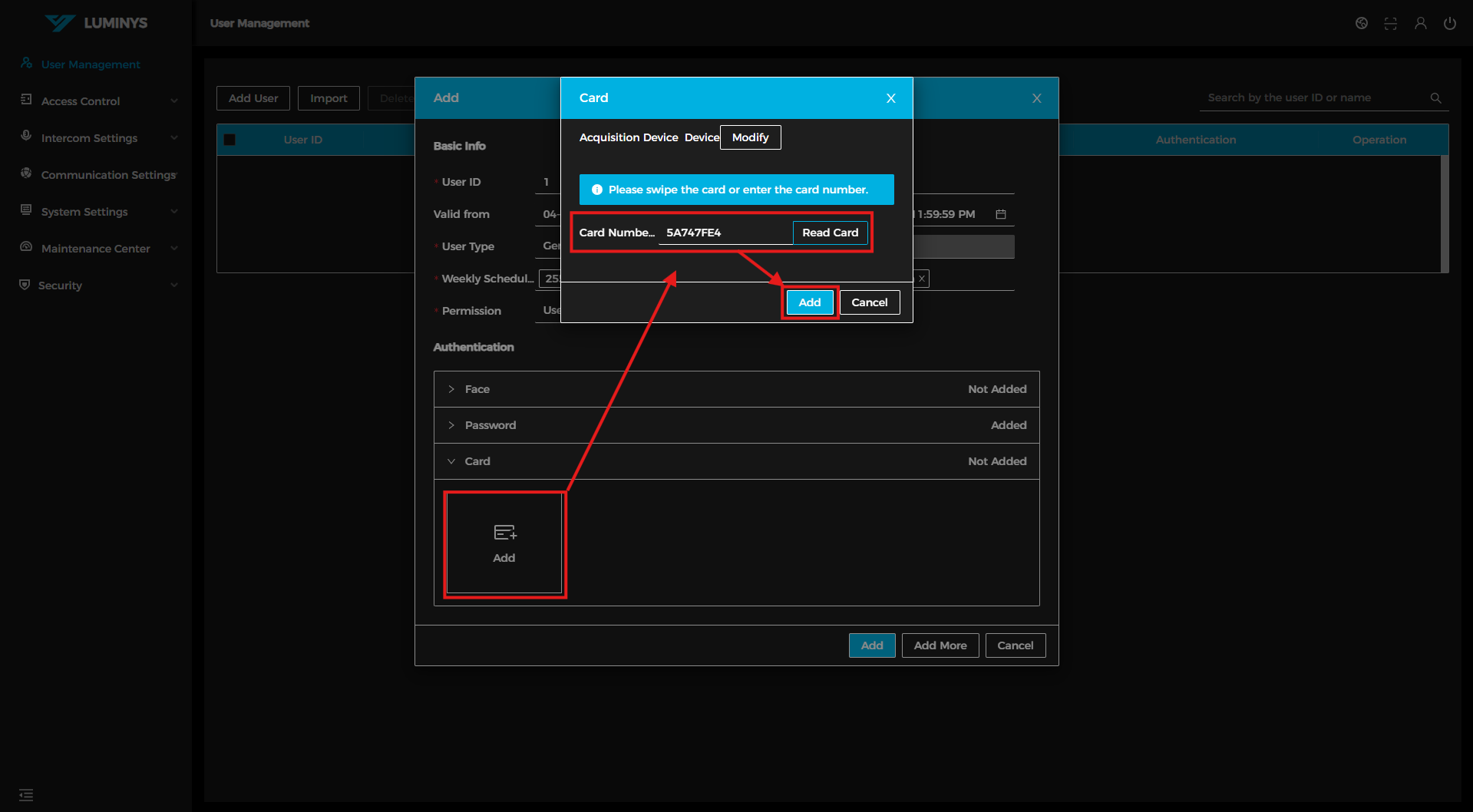This screenshot has height=812, width=1473.
Task: Click the power logout icon
Action: pyautogui.click(x=1449, y=24)
